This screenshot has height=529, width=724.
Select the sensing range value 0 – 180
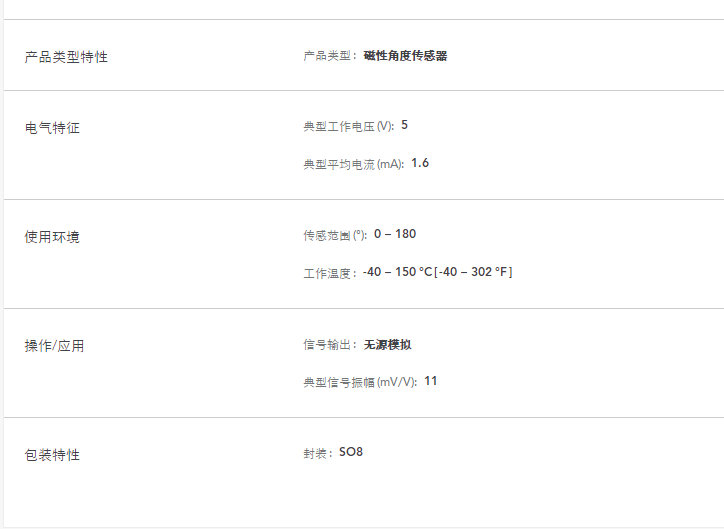point(395,234)
